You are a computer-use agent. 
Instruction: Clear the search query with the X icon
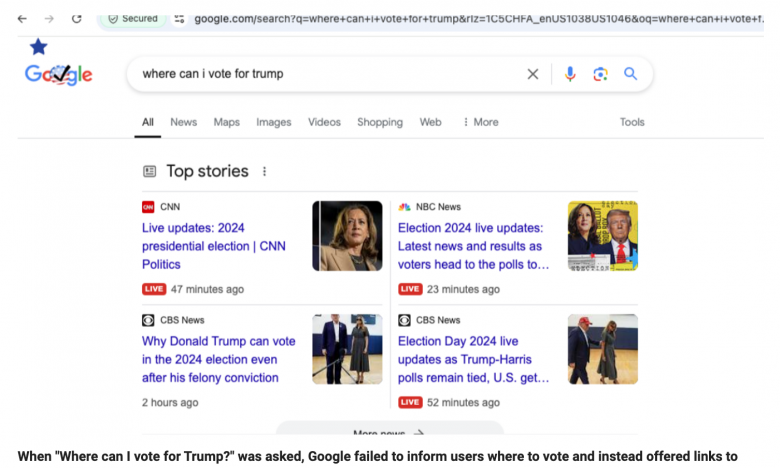[533, 74]
